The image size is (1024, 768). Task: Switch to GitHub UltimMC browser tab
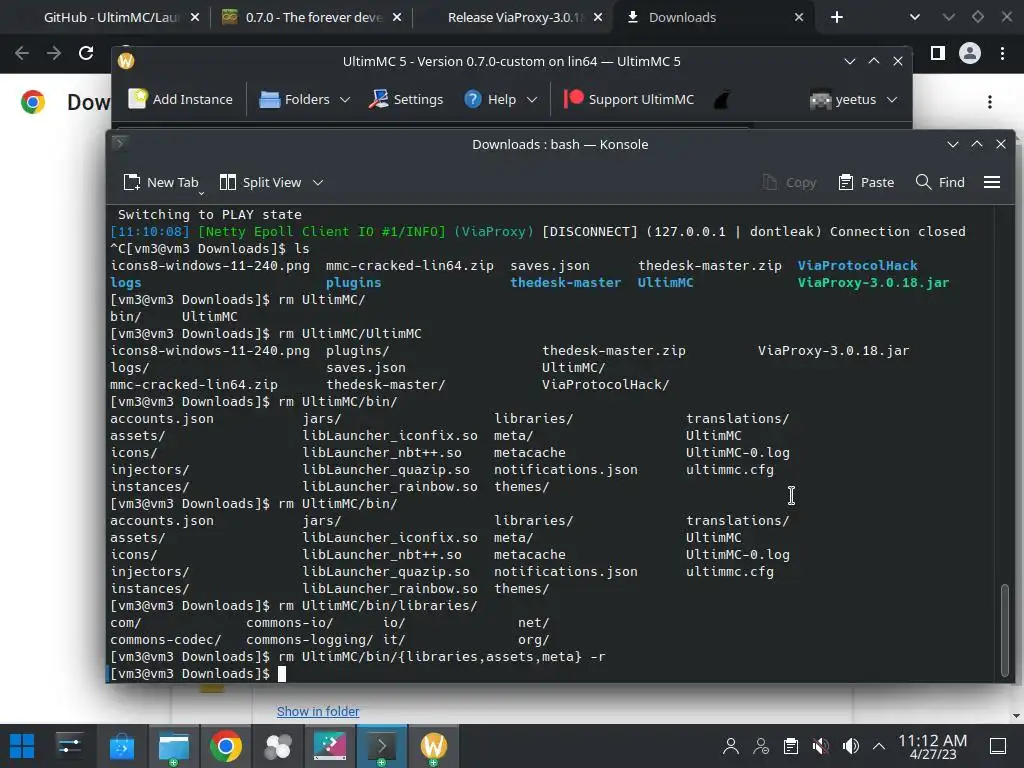tap(111, 18)
